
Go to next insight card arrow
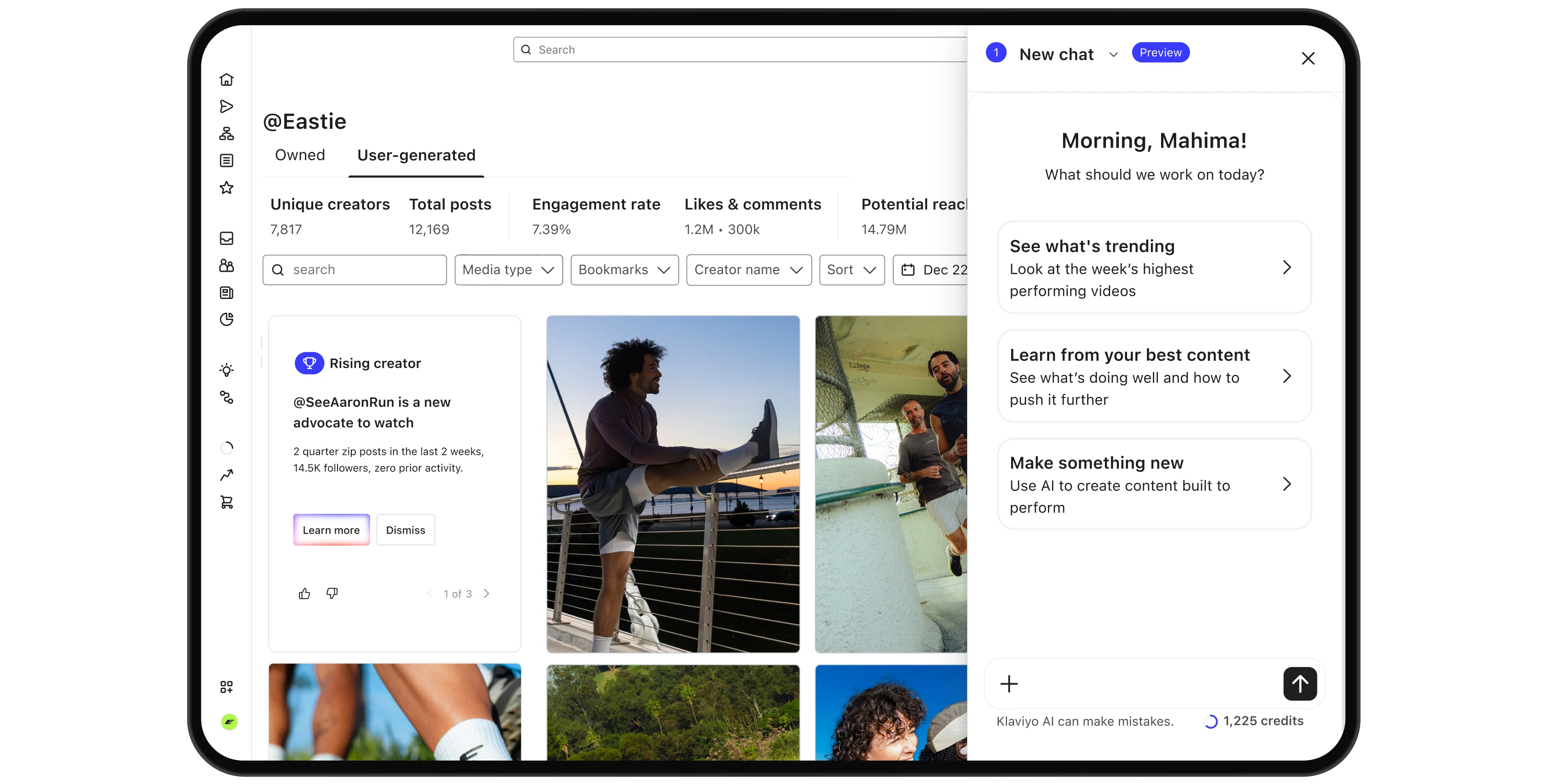tap(487, 593)
